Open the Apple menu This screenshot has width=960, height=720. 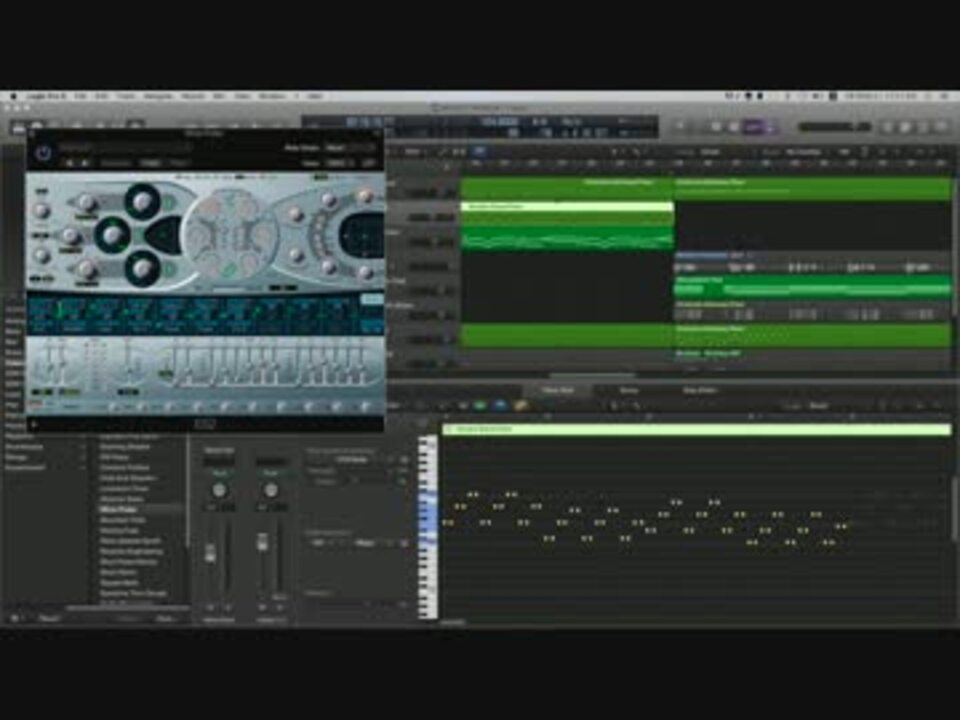tap(14, 97)
